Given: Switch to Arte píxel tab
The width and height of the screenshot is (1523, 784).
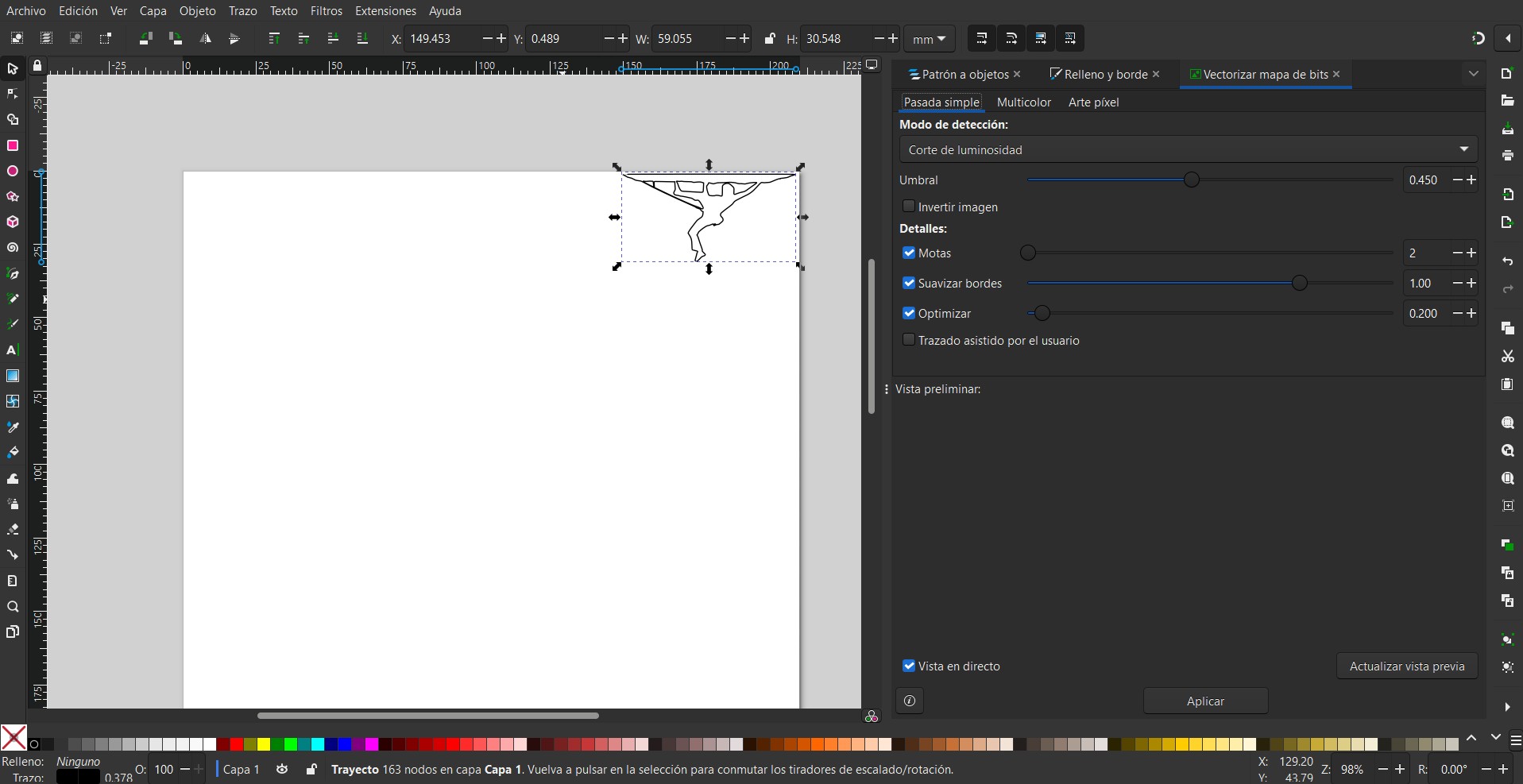Looking at the screenshot, I should [1093, 102].
